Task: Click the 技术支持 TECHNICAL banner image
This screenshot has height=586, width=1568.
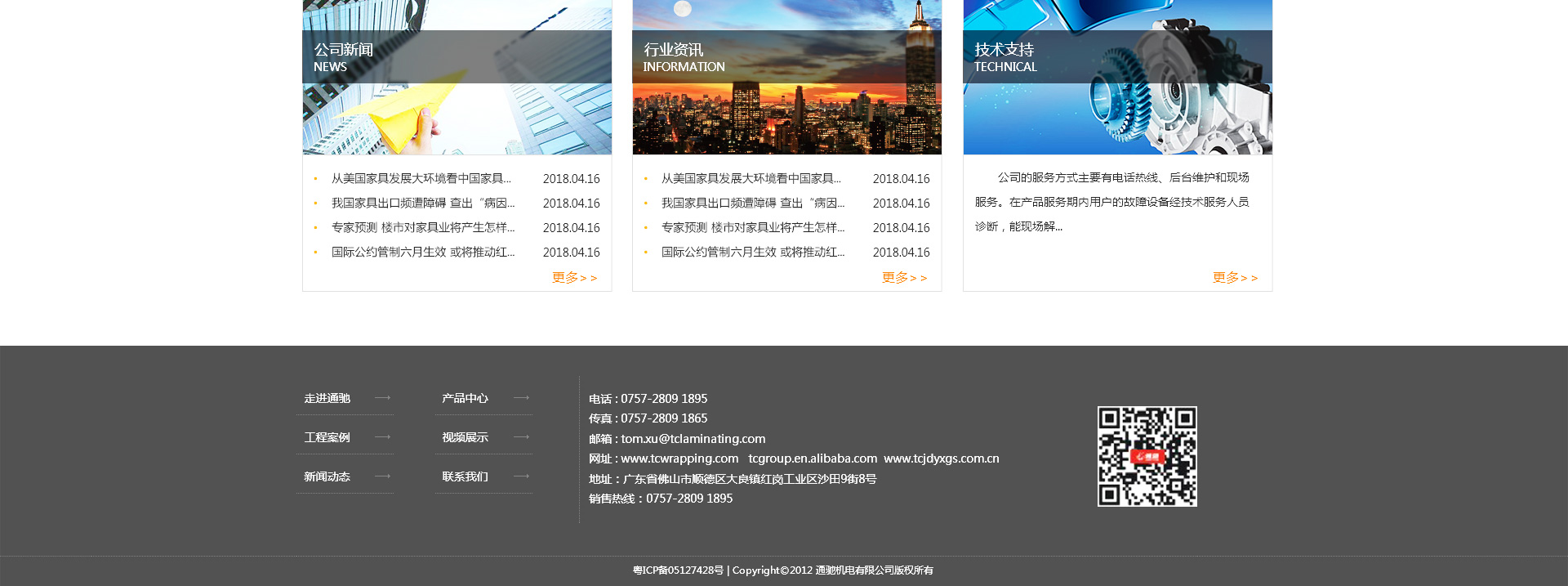Action: [x=1117, y=78]
